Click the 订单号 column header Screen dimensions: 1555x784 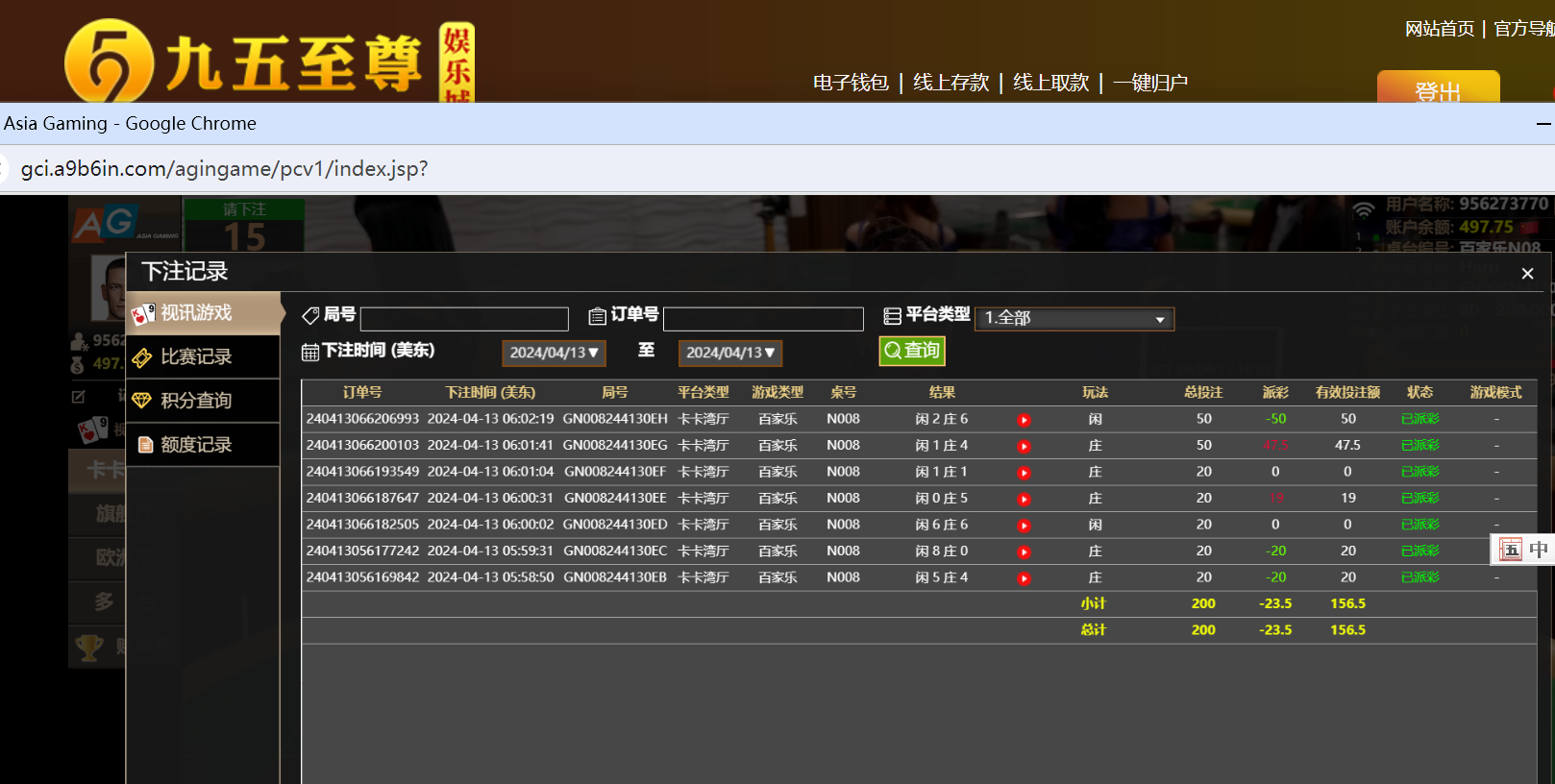coord(362,392)
